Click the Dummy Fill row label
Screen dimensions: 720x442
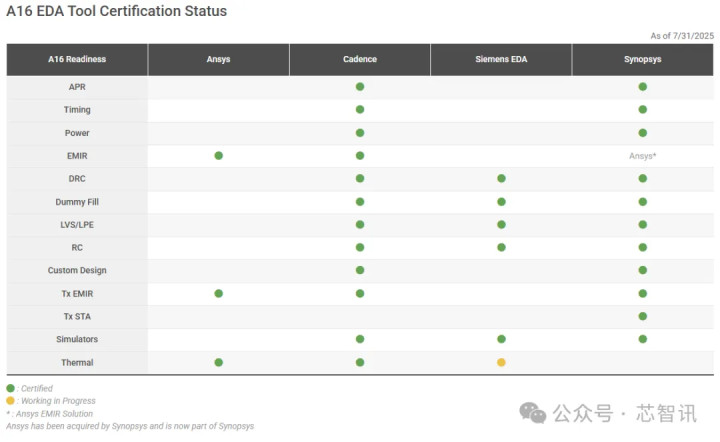tap(77, 202)
